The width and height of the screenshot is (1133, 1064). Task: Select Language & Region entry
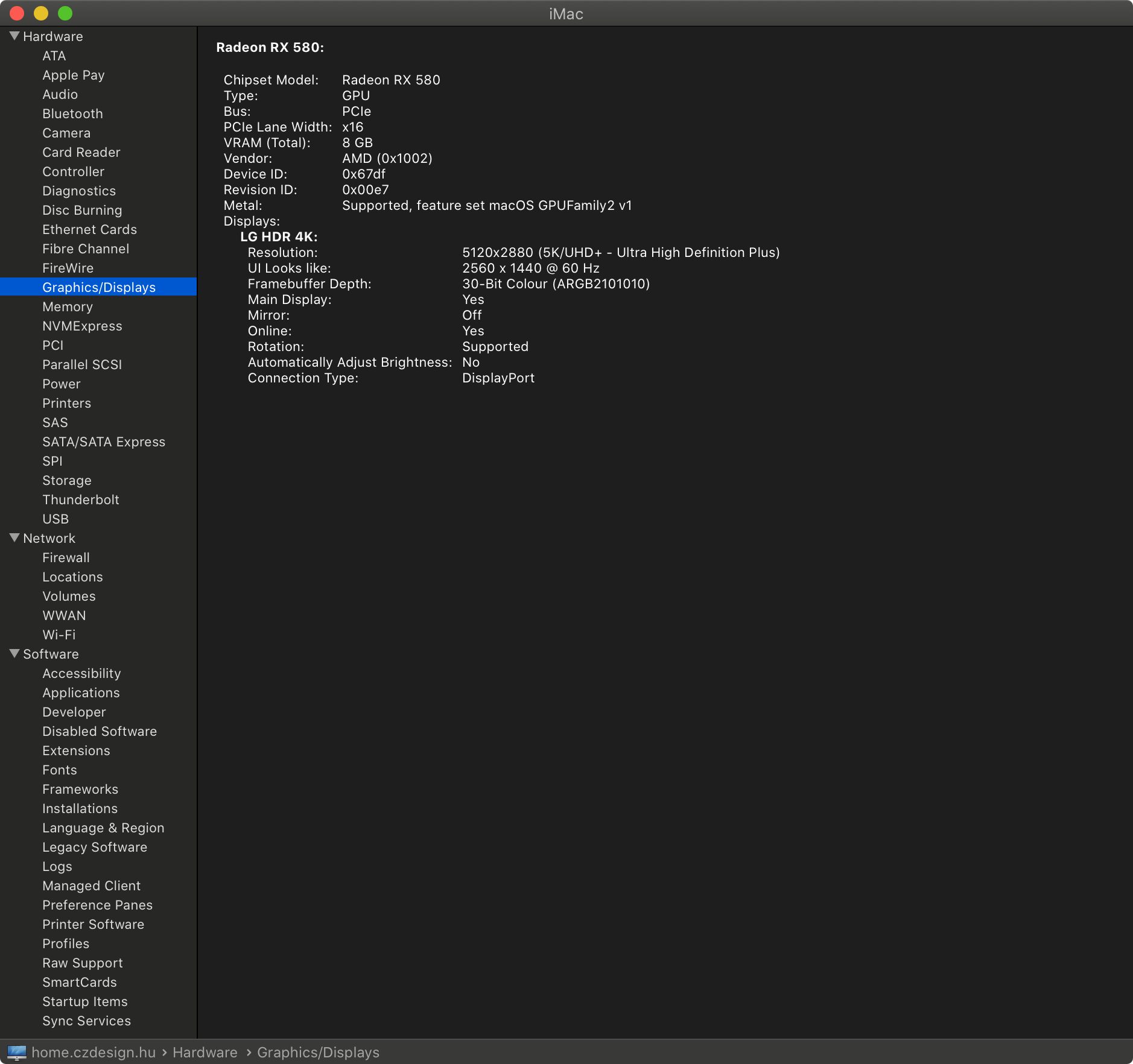(103, 828)
